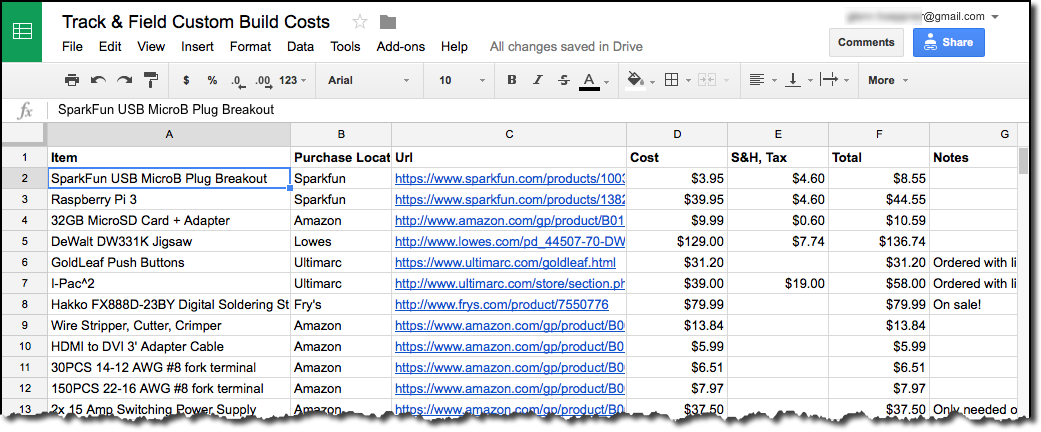Open the borders tool
This screenshot has width=1041, height=432.
click(x=671, y=80)
